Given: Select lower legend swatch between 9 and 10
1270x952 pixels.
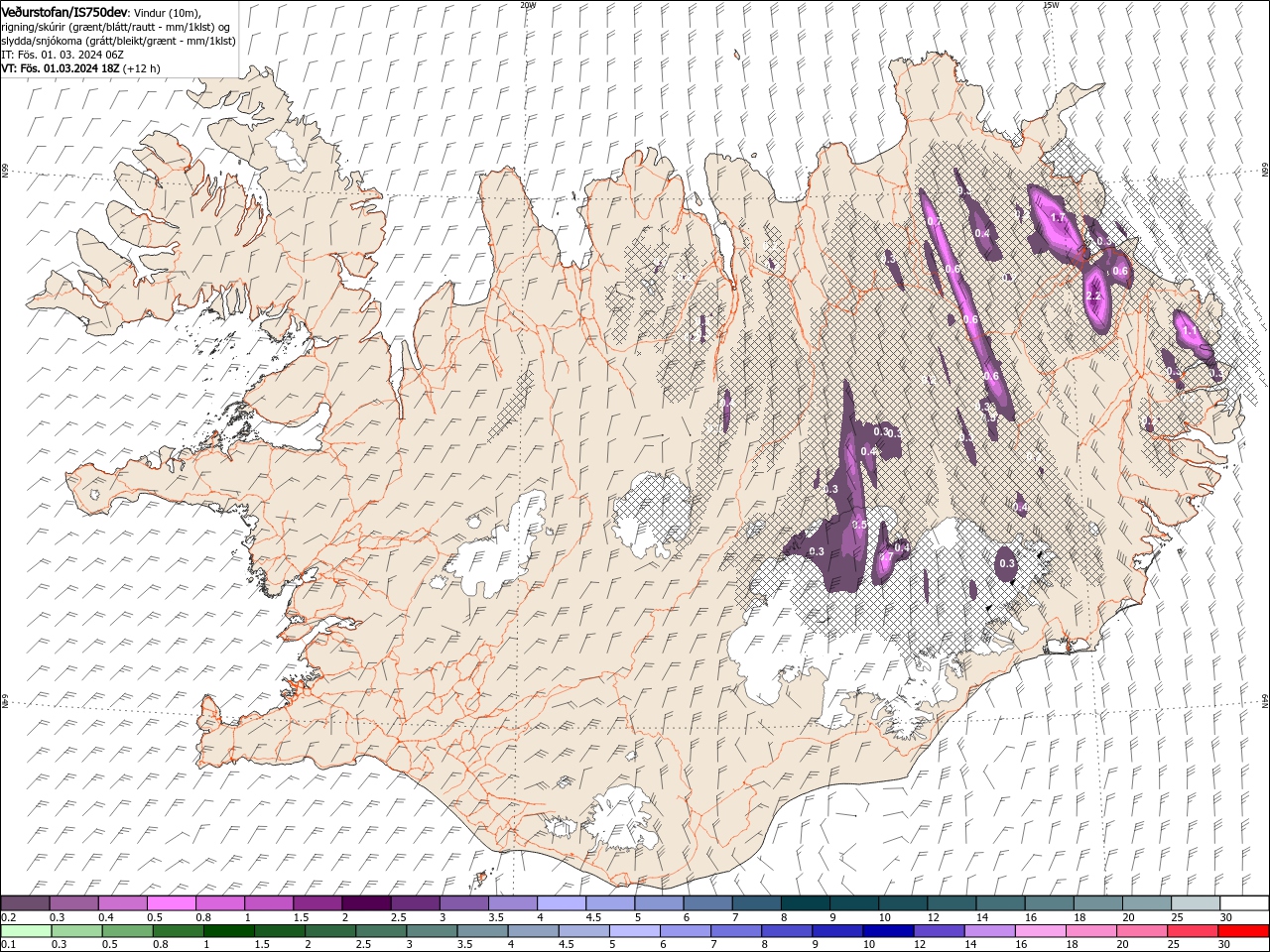Looking at the screenshot, I should click(x=836, y=931).
